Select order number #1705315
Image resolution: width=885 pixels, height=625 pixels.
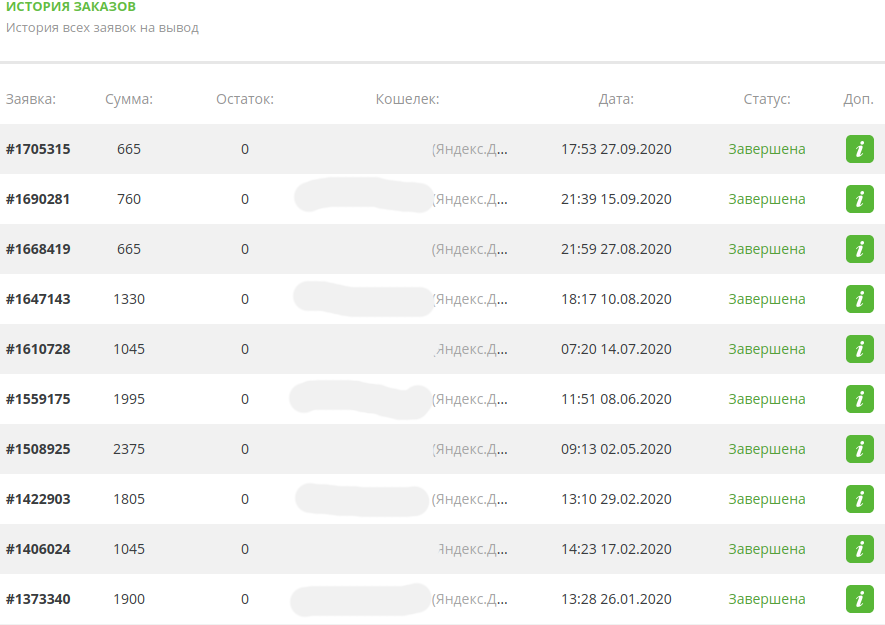[x=38, y=149]
